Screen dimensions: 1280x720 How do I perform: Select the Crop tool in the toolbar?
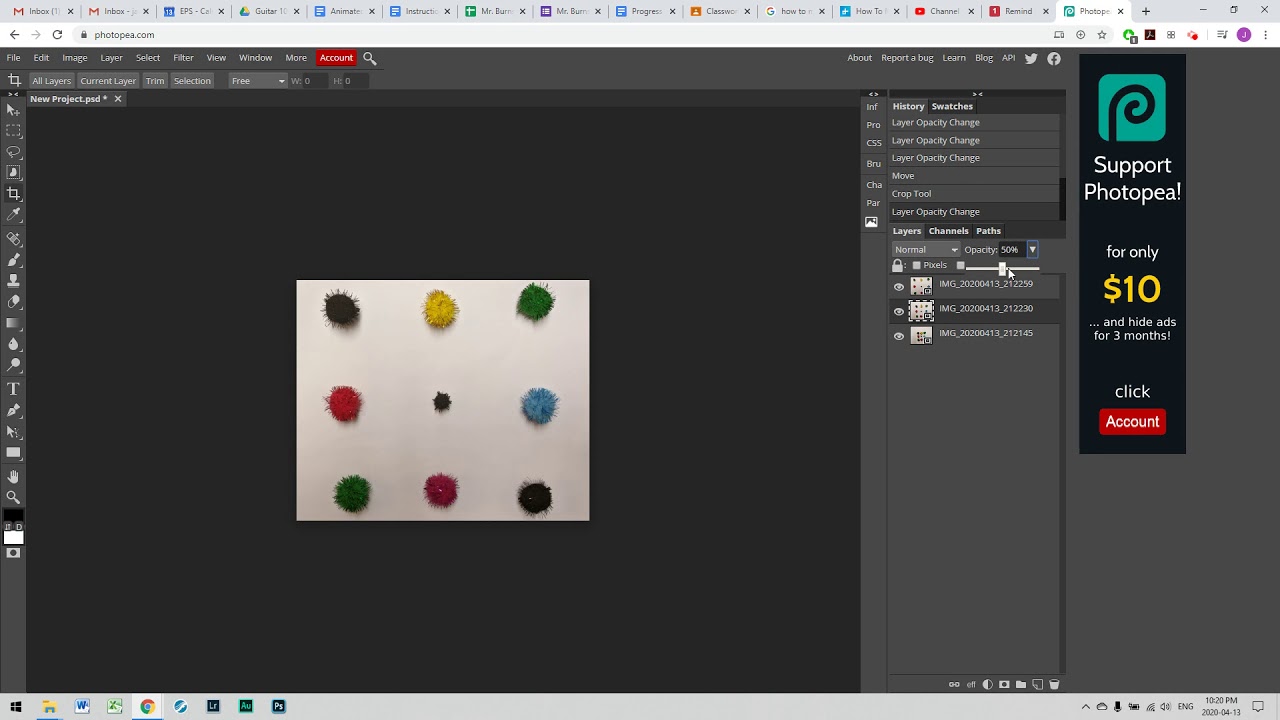pos(13,193)
